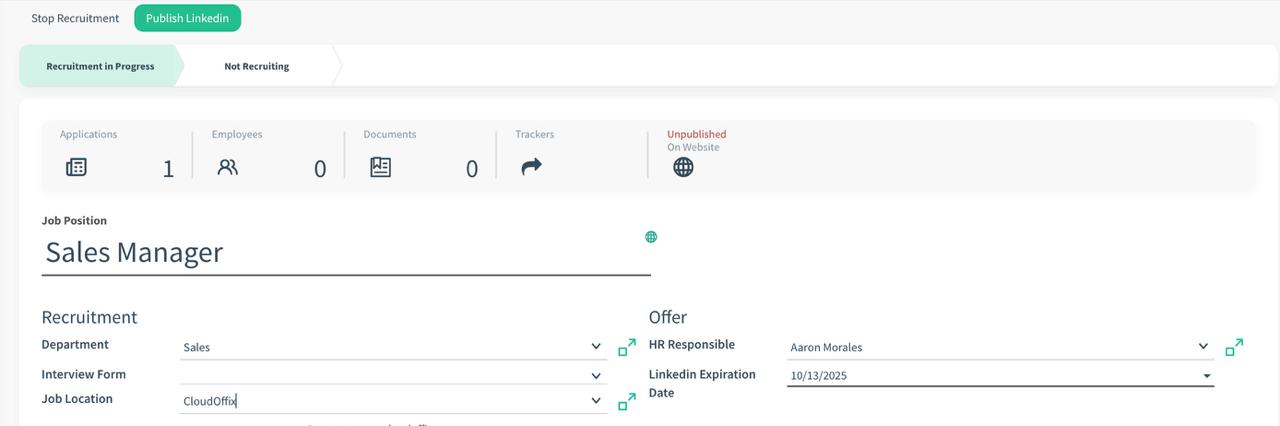Click the Publish Linkedin button

(187, 18)
